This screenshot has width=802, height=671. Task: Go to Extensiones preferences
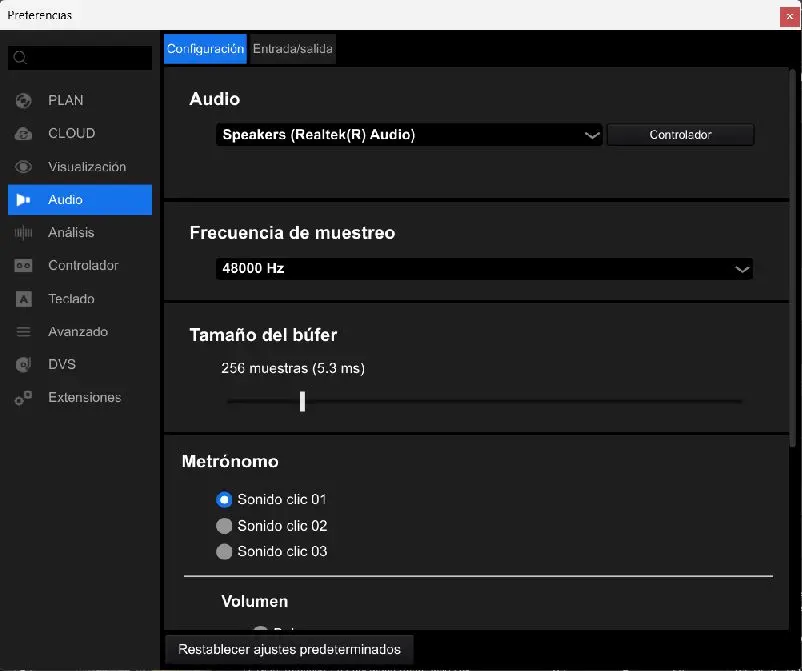click(x=80, y=397)
